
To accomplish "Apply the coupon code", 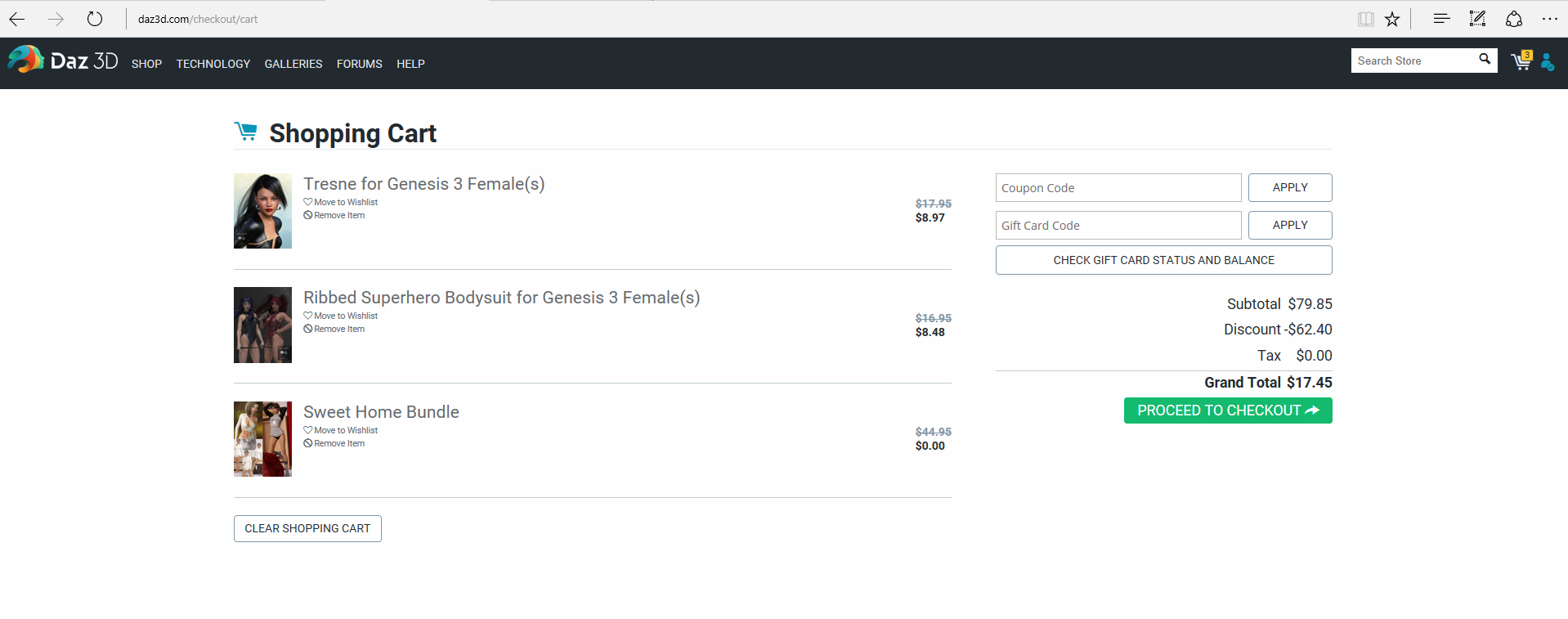I will [1289, 187].
